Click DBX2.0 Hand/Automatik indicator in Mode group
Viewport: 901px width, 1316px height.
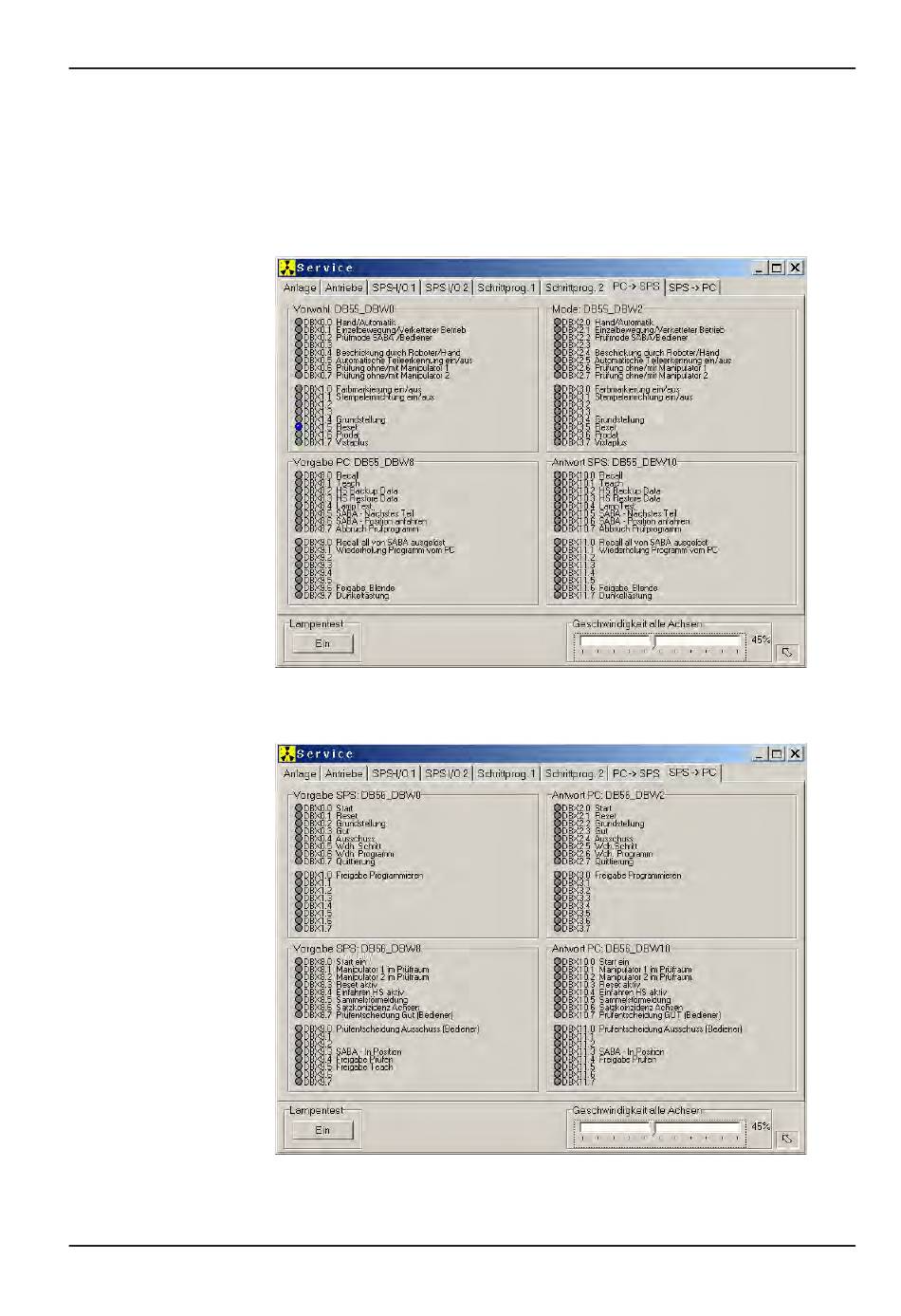click(558, 323)
